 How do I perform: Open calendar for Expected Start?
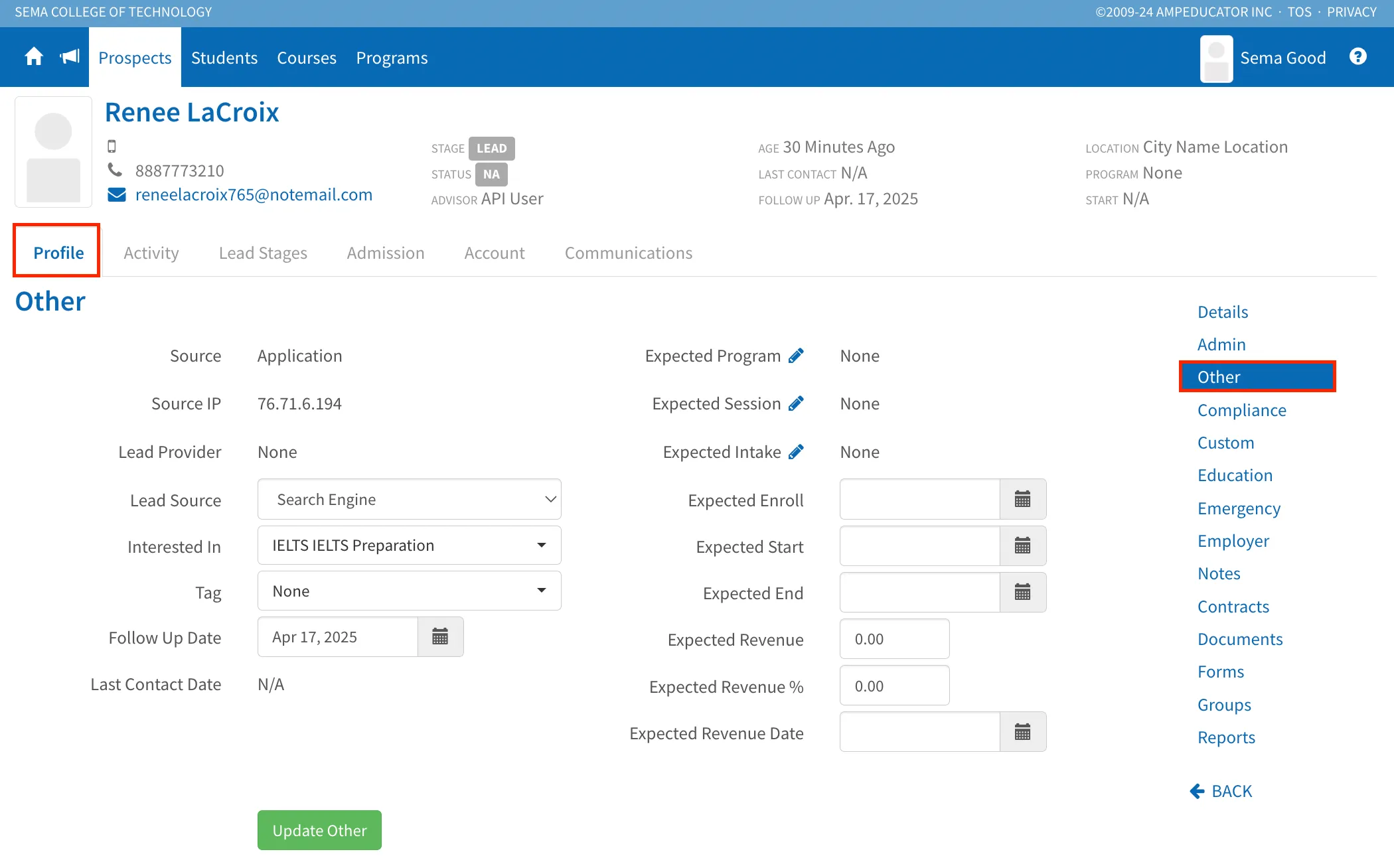coord(1022,545)
